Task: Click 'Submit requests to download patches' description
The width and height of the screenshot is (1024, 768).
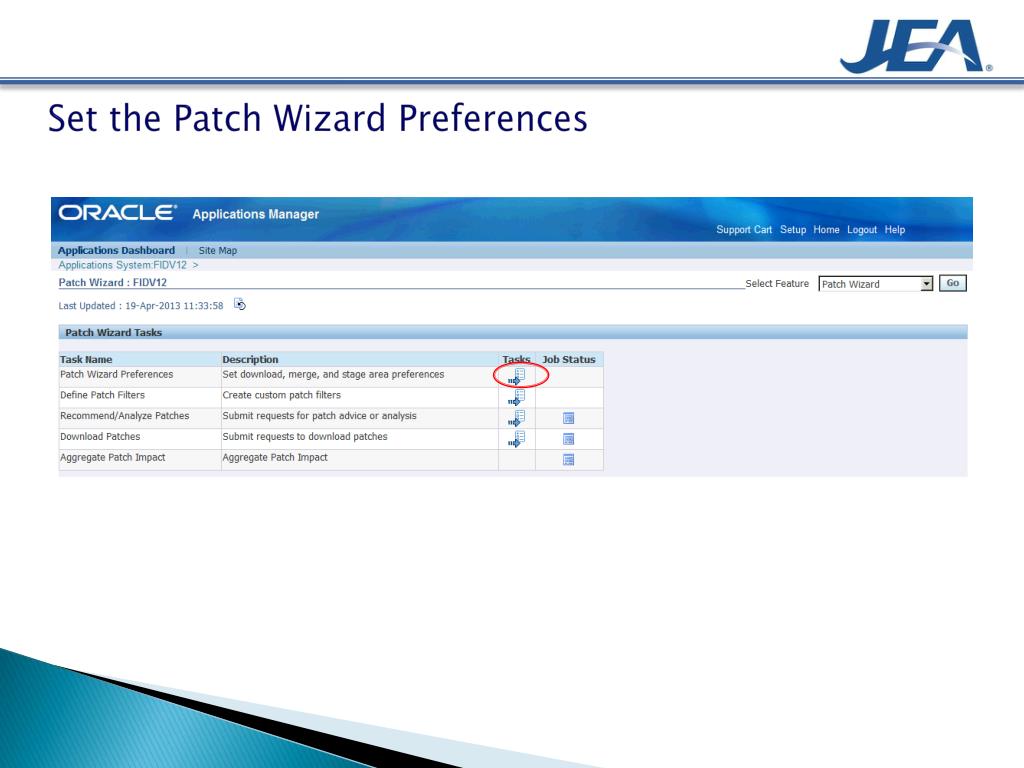Action: 305,436
